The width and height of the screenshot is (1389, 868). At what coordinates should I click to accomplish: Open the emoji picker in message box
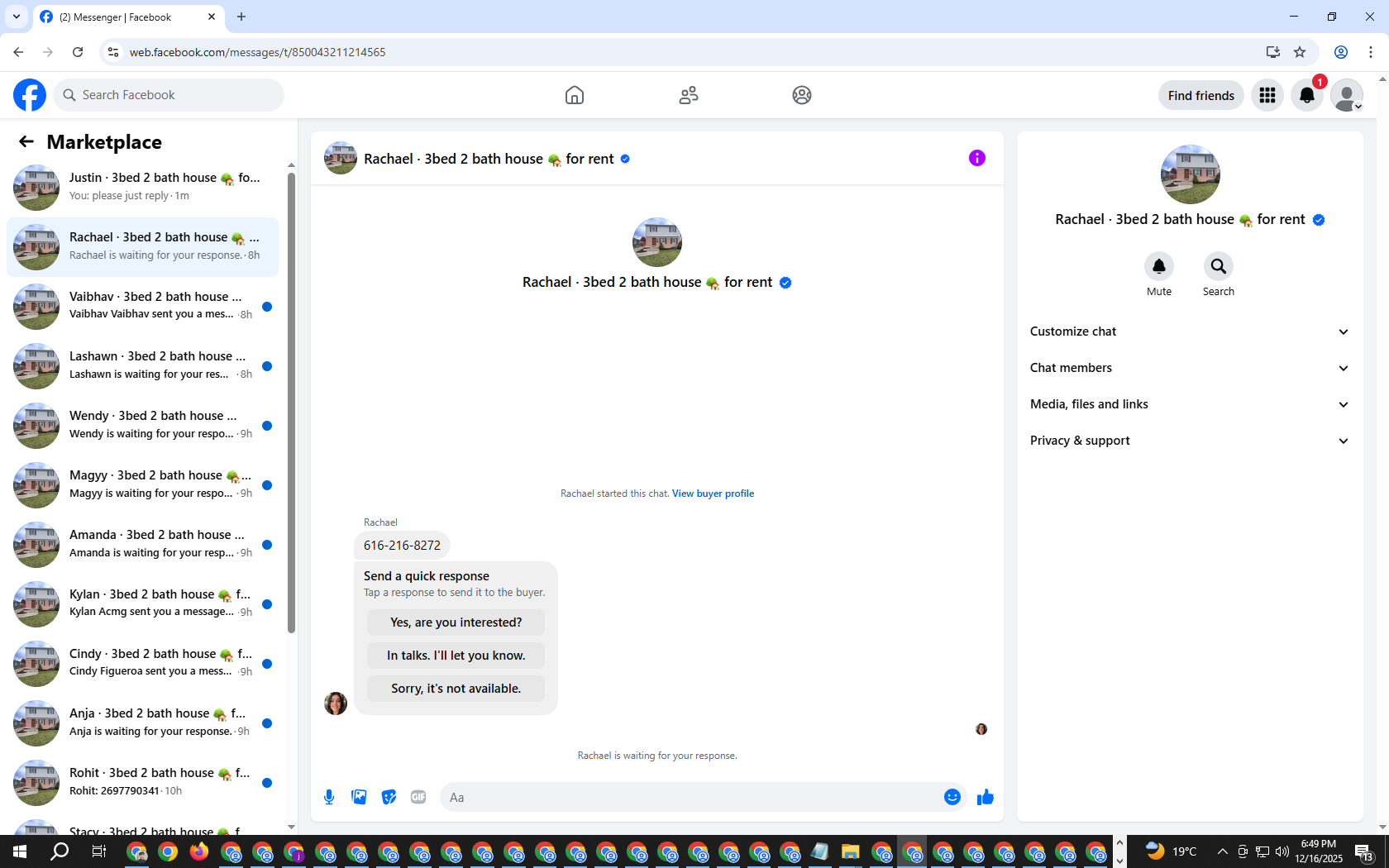[952, 797]
